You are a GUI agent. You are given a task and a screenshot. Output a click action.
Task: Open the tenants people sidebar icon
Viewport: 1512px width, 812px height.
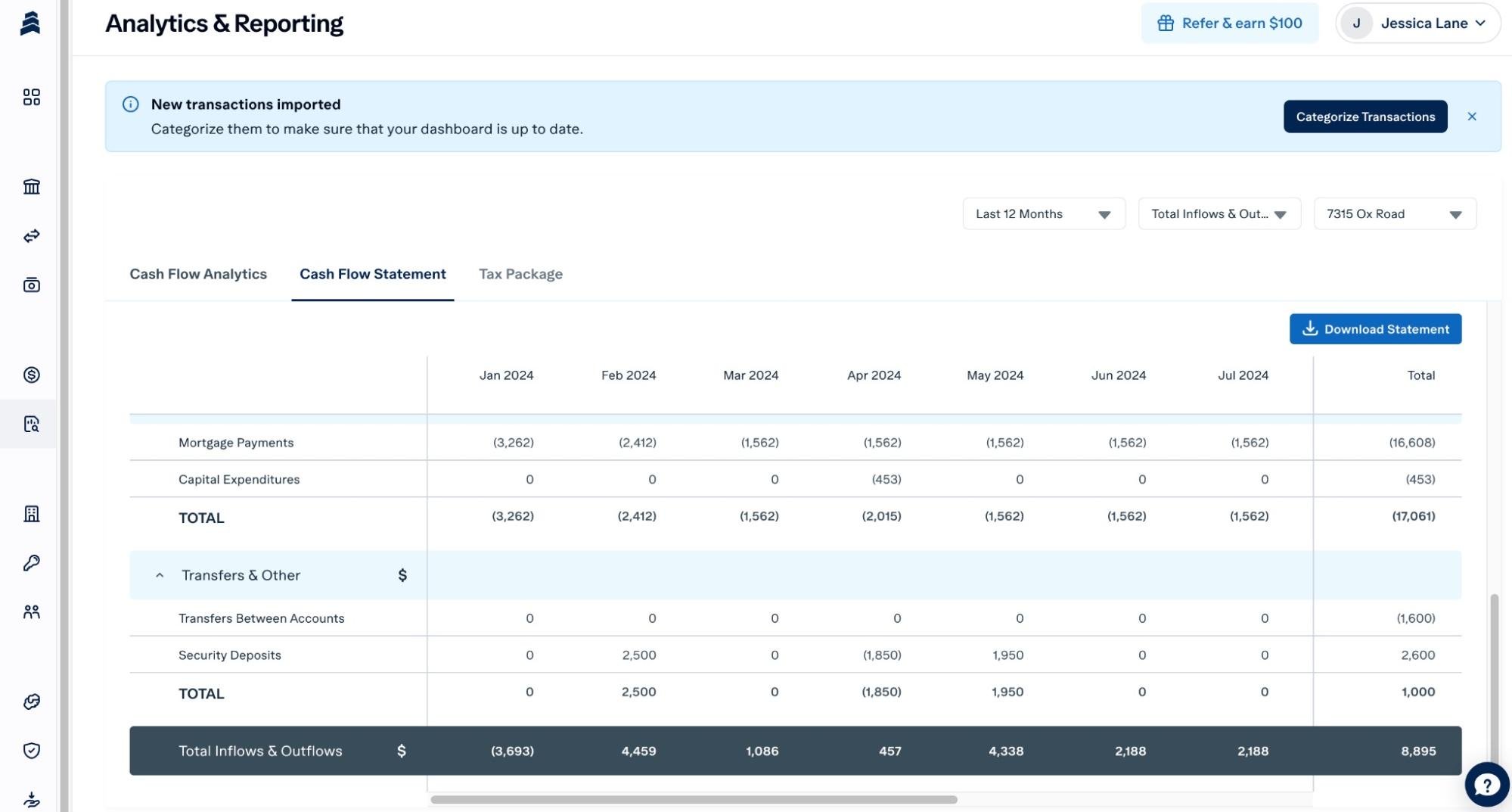point(31,611)
